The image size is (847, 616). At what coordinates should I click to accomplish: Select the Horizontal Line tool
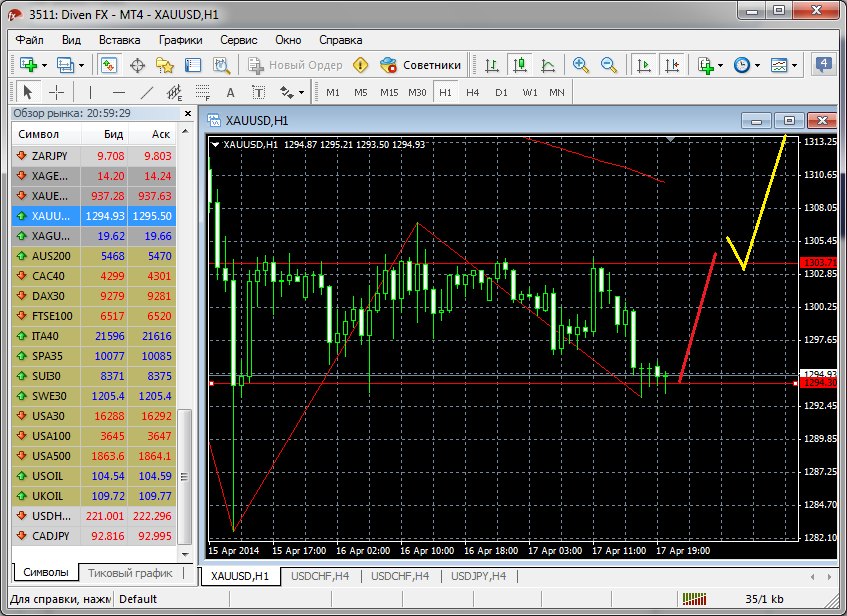point(119,92)
